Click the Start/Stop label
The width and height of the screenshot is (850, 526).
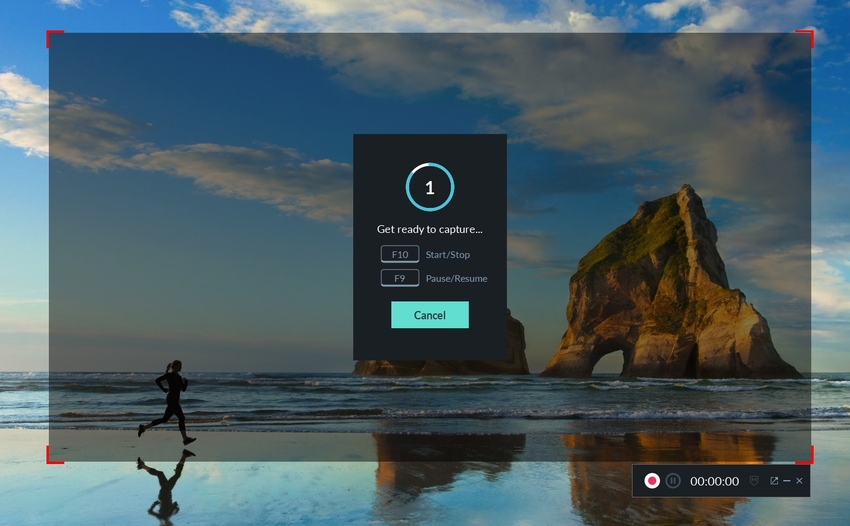pyautogui.click(x=448, y=254)
